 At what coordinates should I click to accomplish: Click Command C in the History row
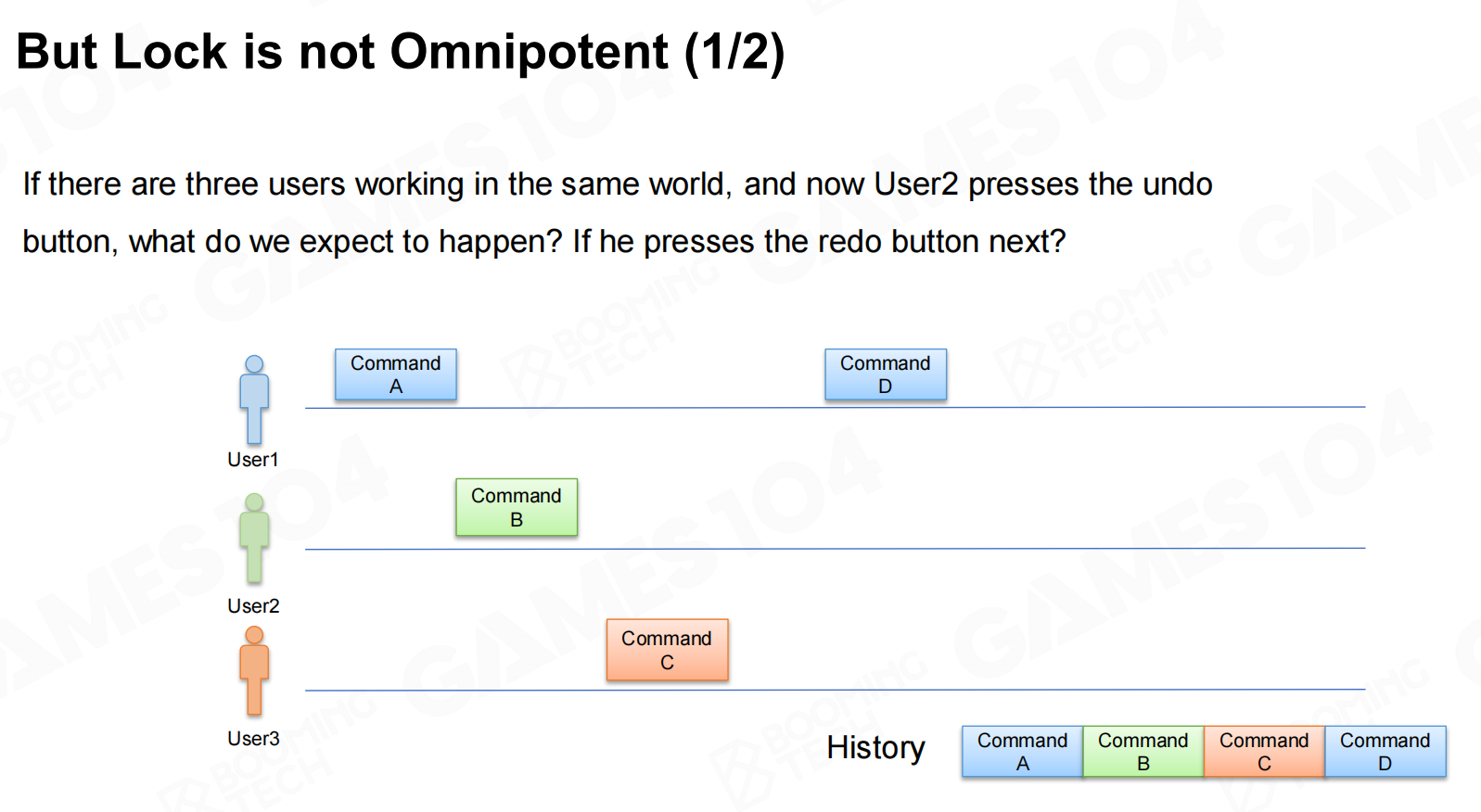1263,751
